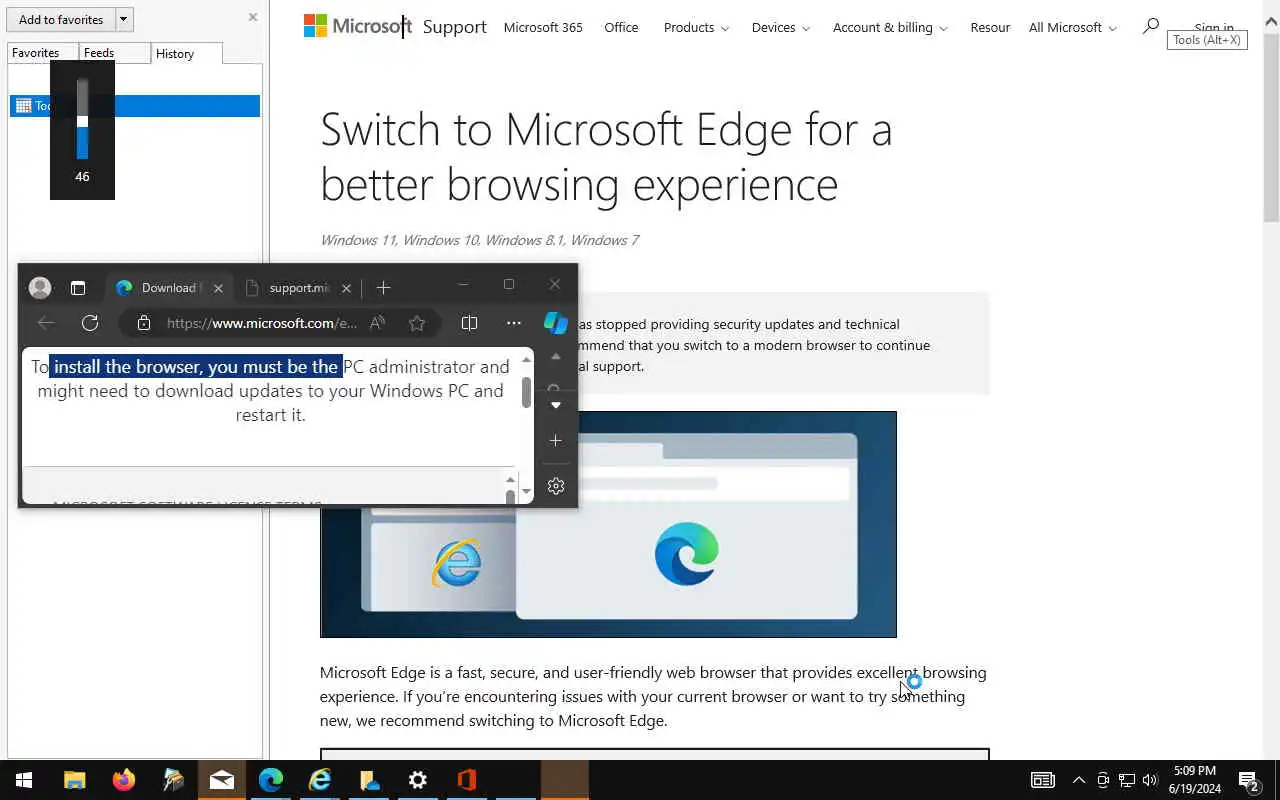The image size is (1280, 800).
Task: Switch to the Download tab in Edge
Action: 168,288
